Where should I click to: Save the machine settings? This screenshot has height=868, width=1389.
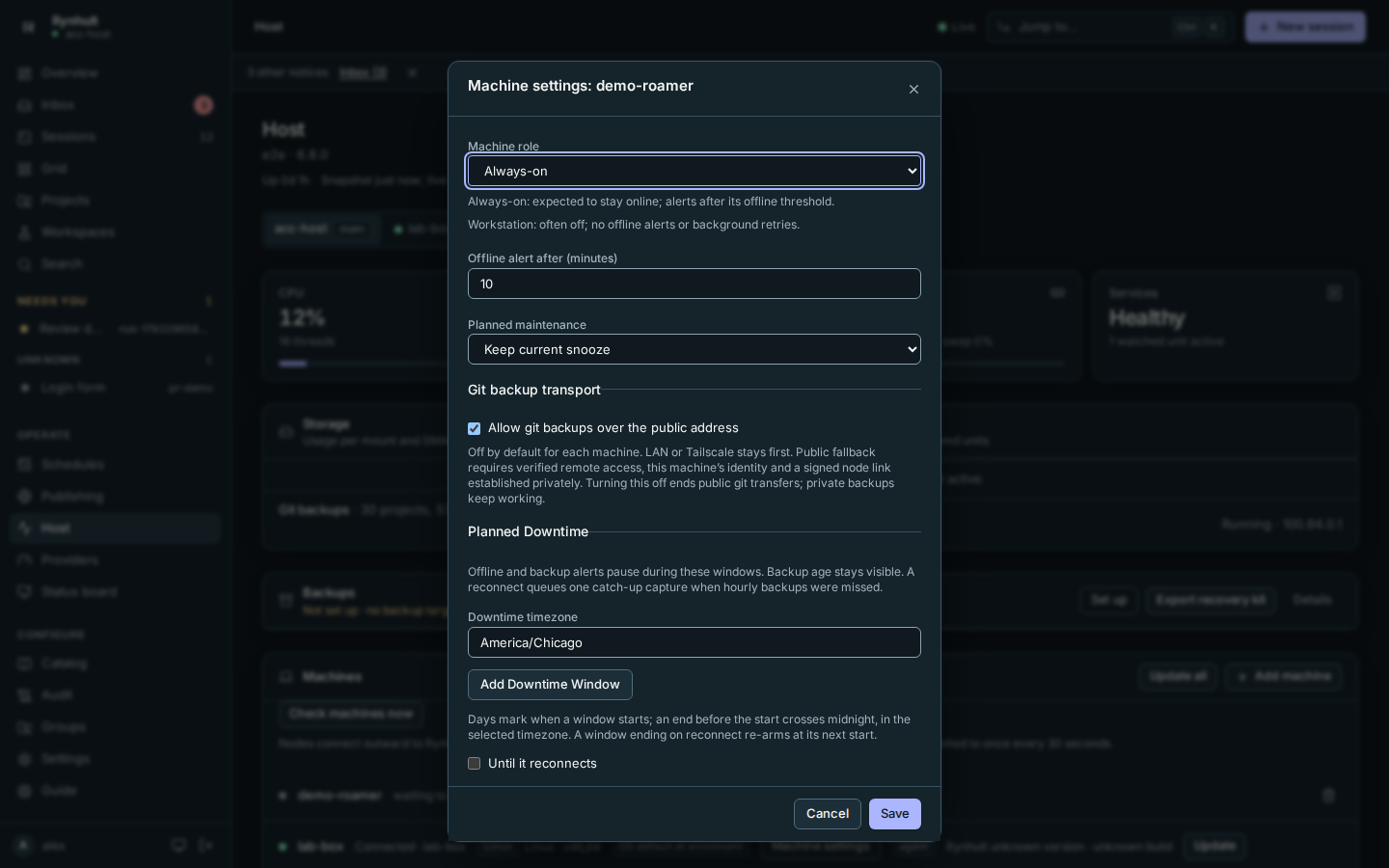point(895,814)
